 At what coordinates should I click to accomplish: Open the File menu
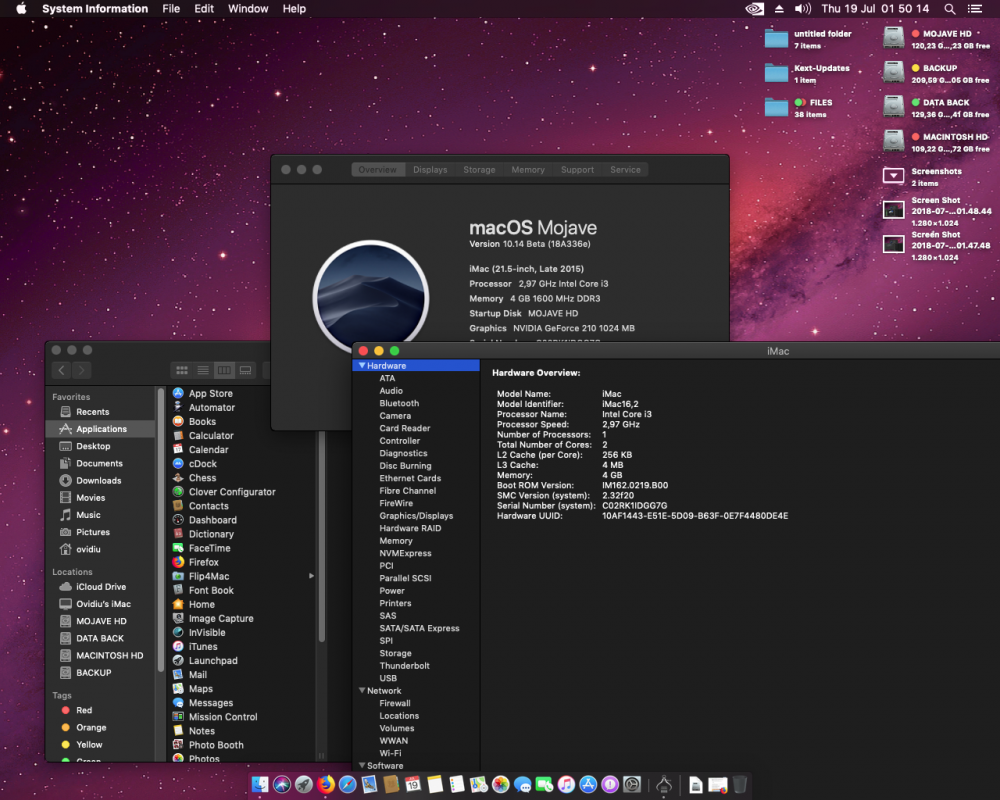point(171,9)
